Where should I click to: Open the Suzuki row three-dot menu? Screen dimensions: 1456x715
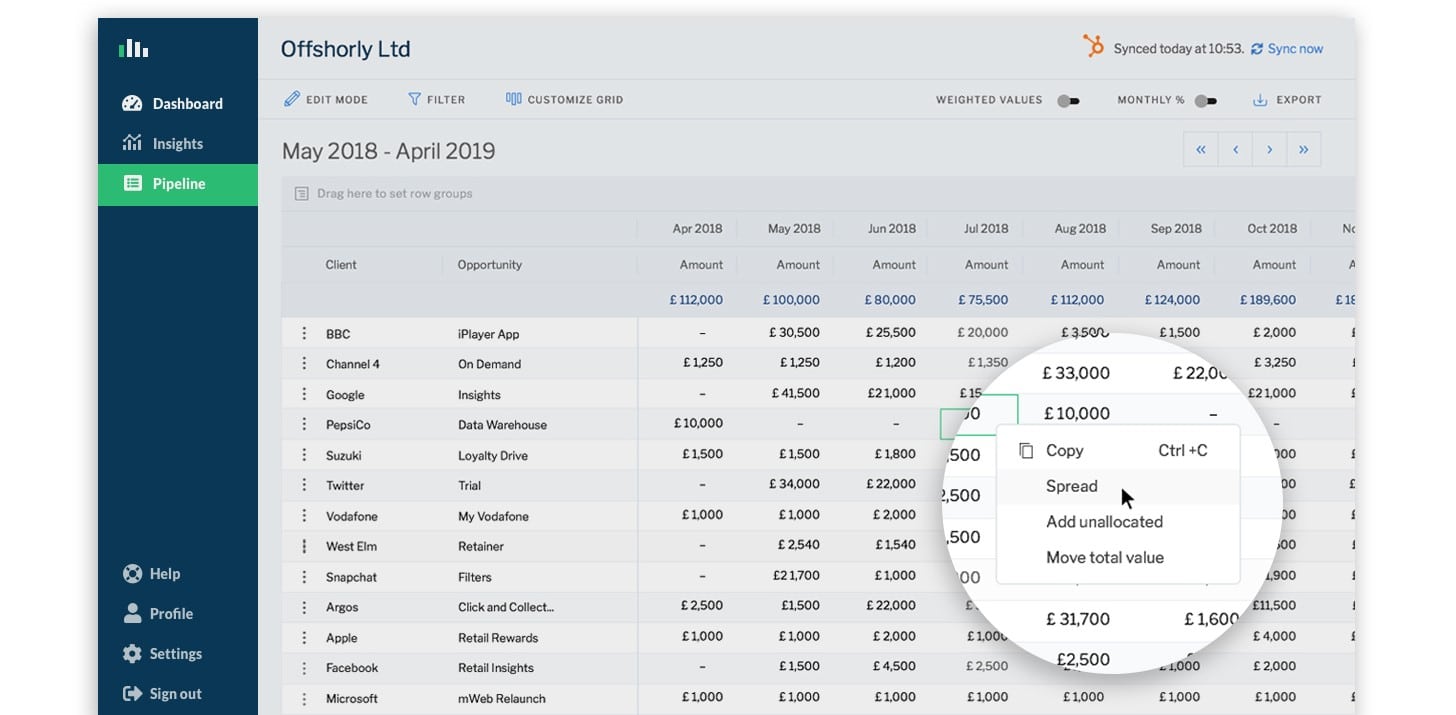point(304,455)
